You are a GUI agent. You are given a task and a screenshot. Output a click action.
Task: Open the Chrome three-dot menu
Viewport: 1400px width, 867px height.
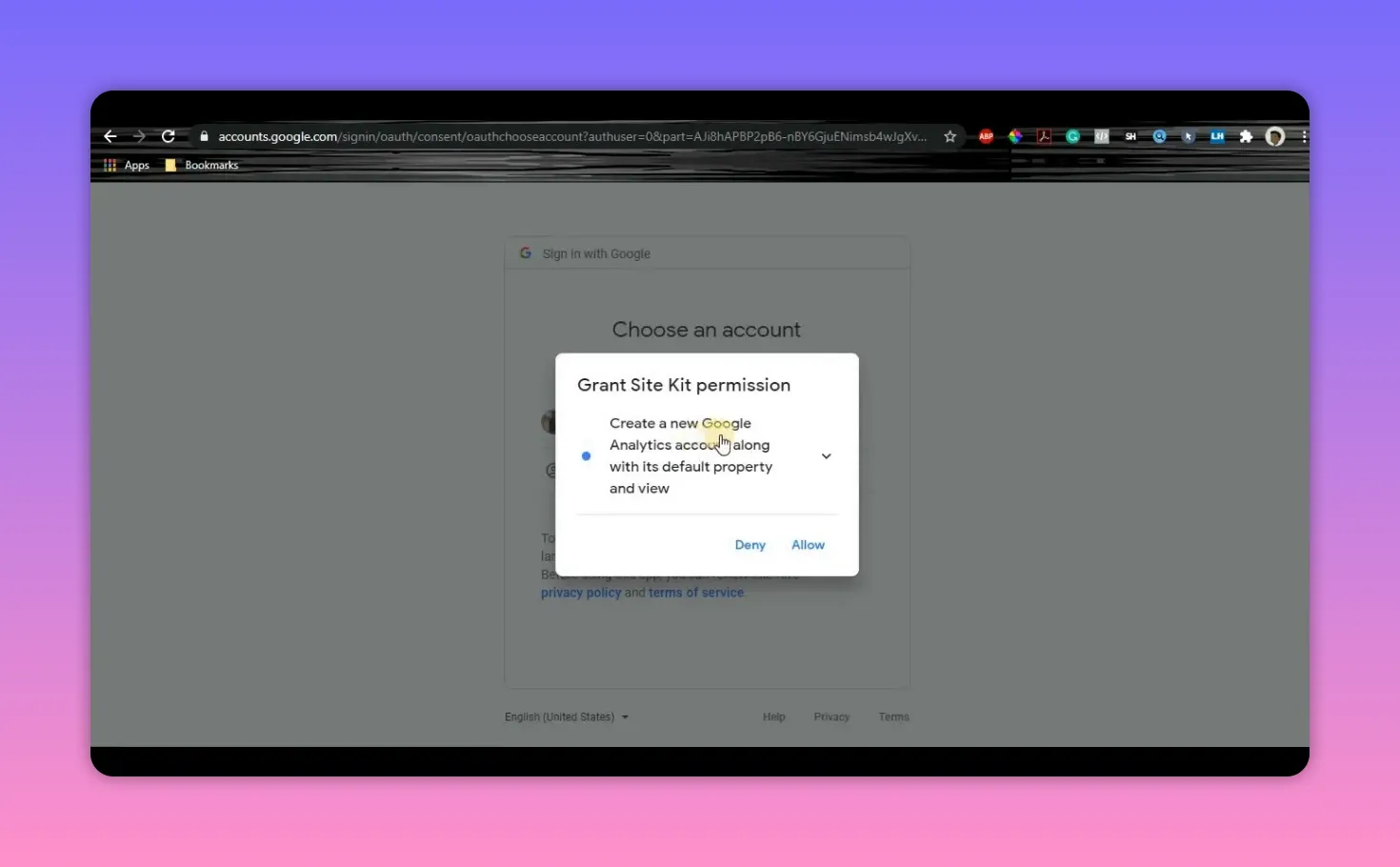click(1305, 136)
